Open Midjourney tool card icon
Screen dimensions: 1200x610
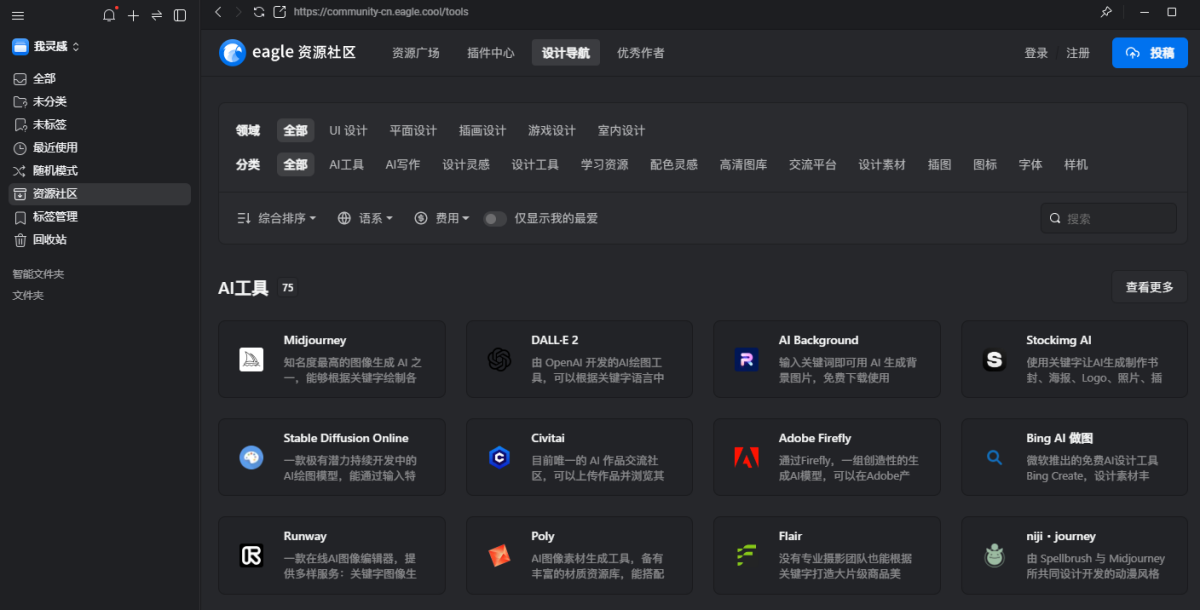pos(251,359)
